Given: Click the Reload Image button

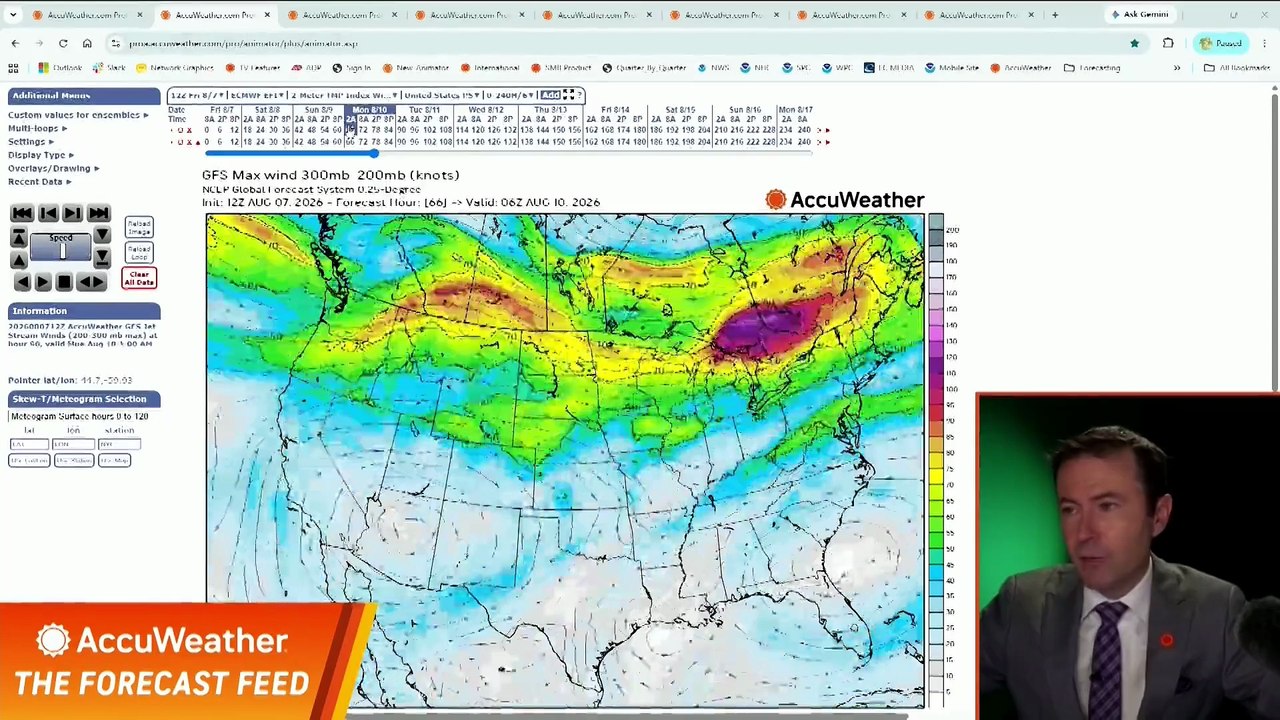Looking at the screenshot, I should point(139,228).
